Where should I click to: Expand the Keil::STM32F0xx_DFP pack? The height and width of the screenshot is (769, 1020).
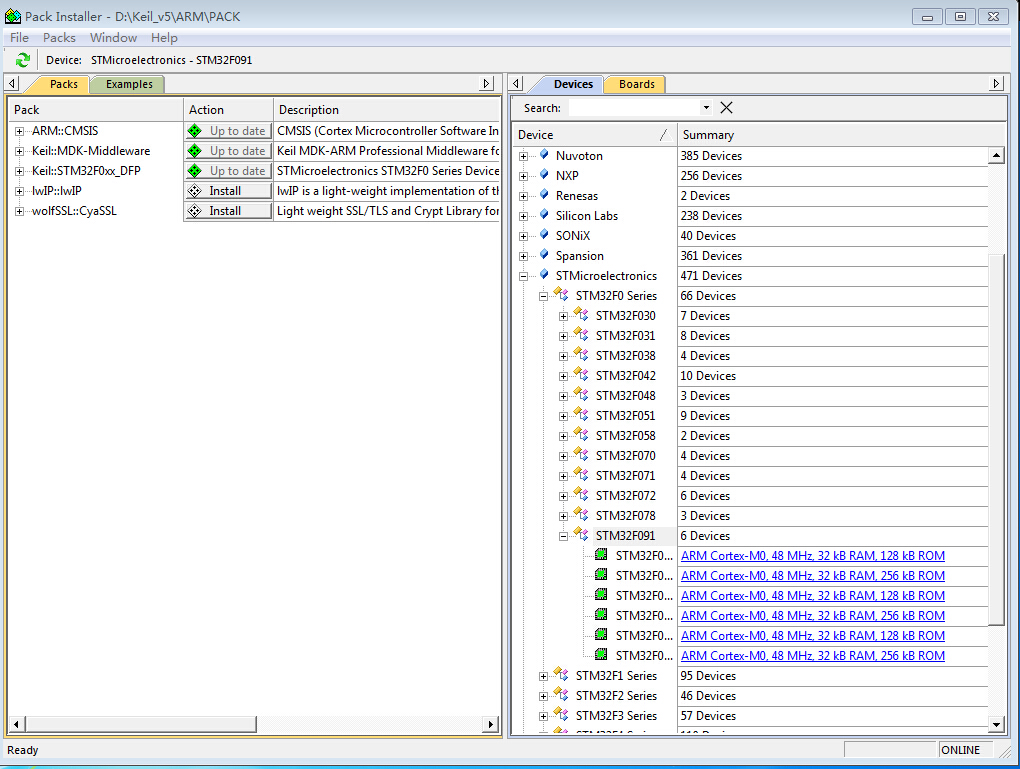[x=20, y=172]
